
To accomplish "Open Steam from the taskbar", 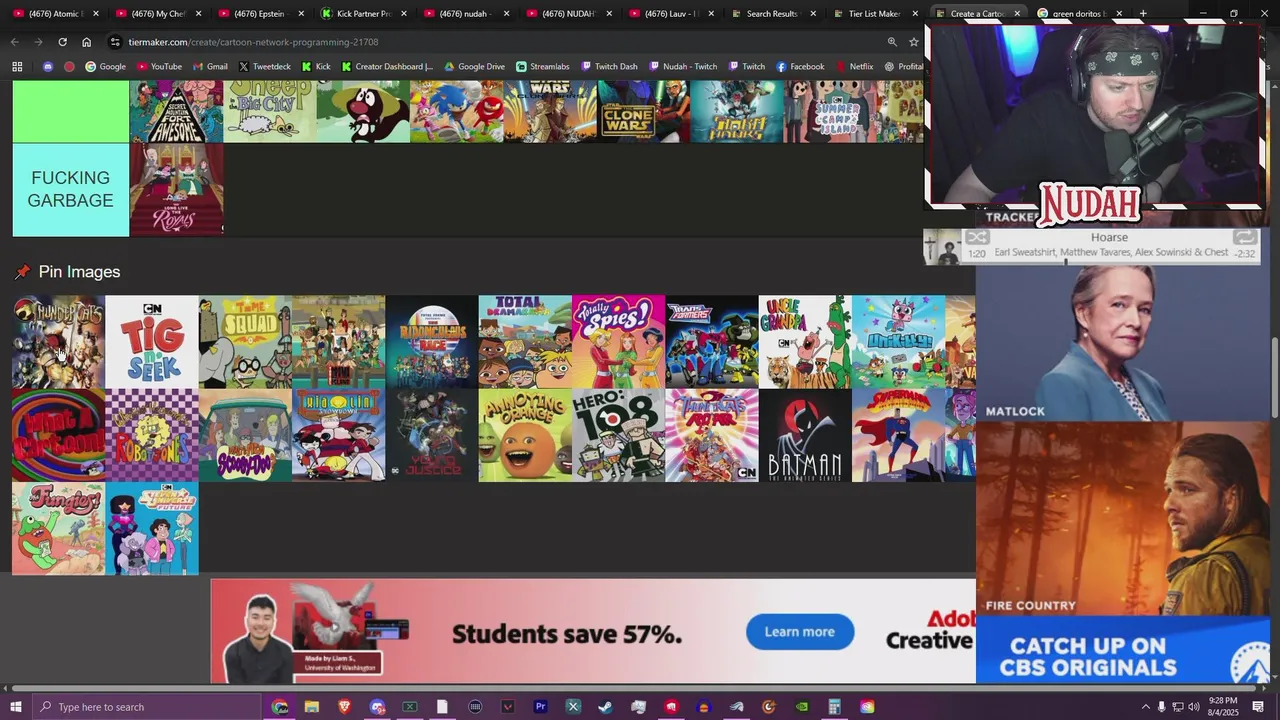I will 606,707.
